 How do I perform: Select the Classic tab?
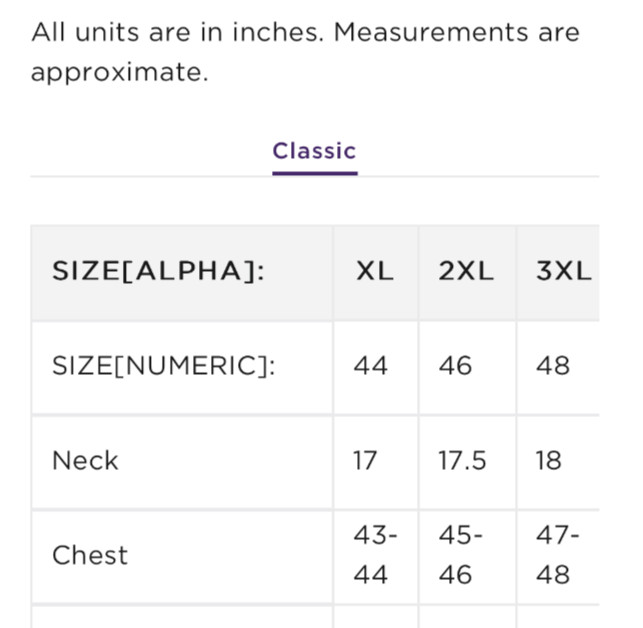(x=314, y=151)
